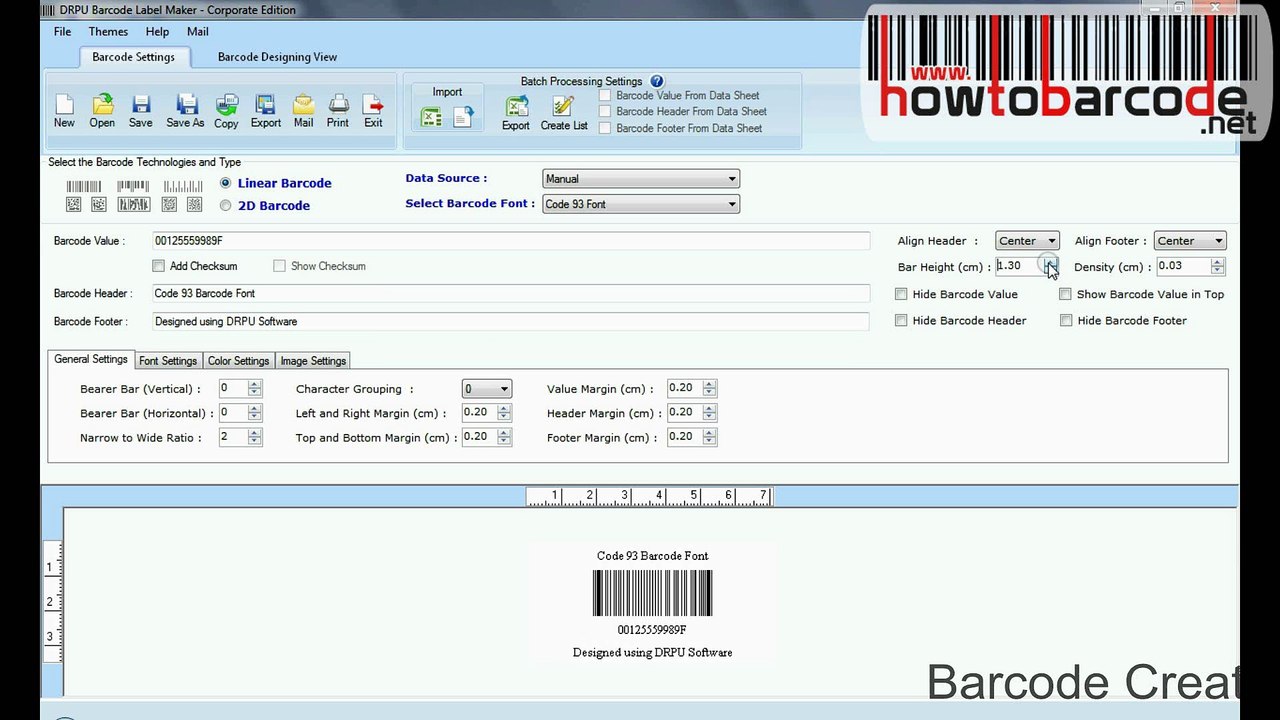This screenshot has height=720, width=1280.
Task: Check the Hide Barcode Header box
Action: click(x=901, y=320)
